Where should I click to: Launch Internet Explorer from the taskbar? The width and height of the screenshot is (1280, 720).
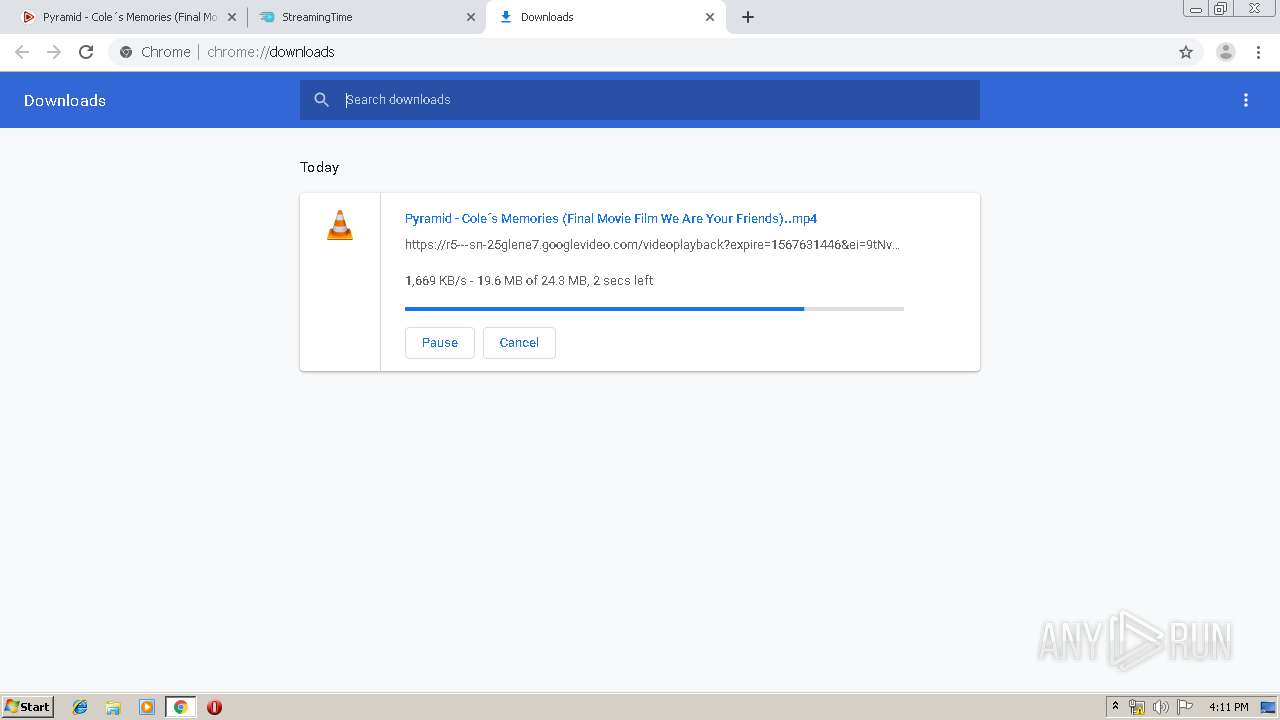80,707
